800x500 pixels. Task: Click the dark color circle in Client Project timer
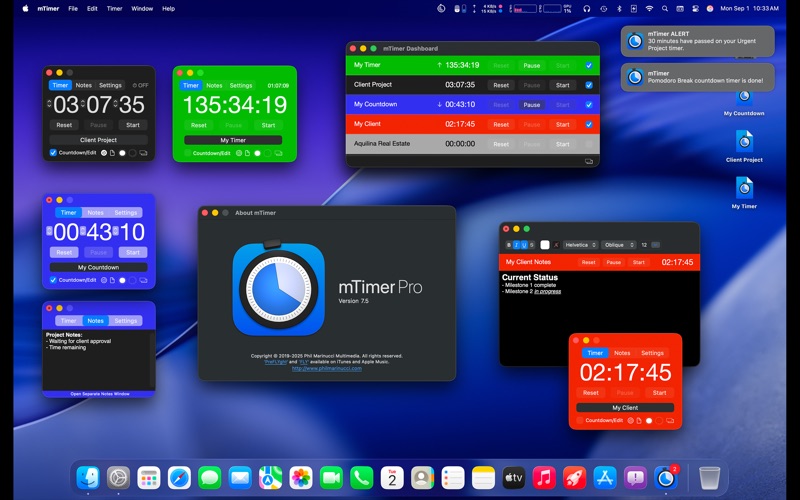pos(132,153)
